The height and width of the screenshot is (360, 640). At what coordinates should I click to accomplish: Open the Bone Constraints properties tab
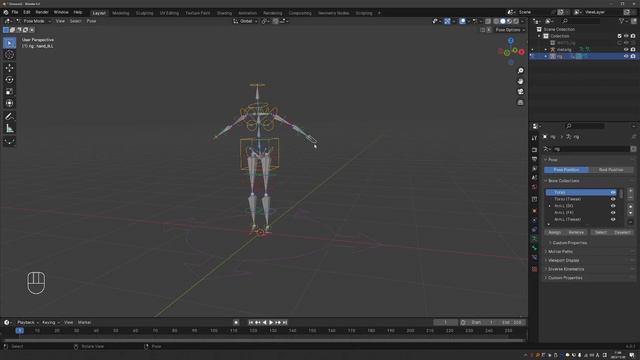click(x=534, y=258)
